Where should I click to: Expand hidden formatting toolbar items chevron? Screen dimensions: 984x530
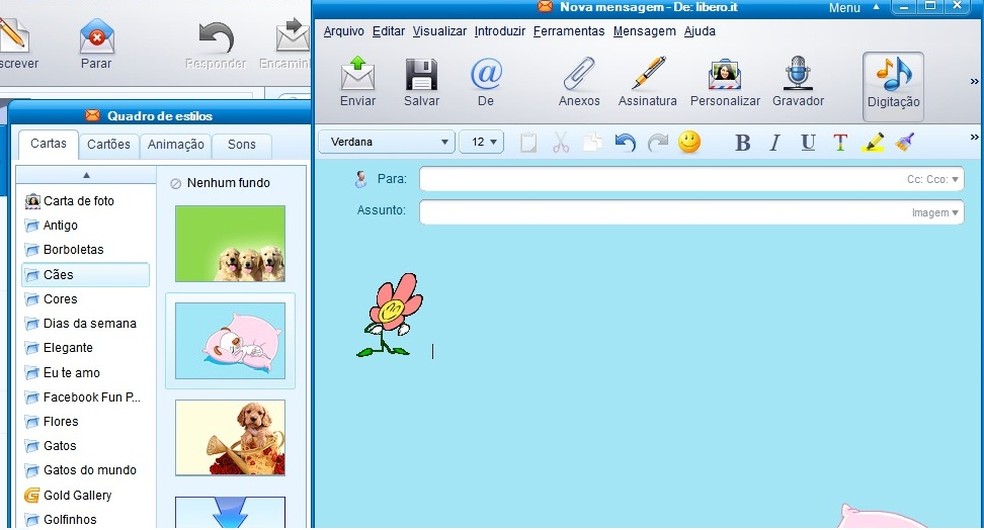(974, 137)
